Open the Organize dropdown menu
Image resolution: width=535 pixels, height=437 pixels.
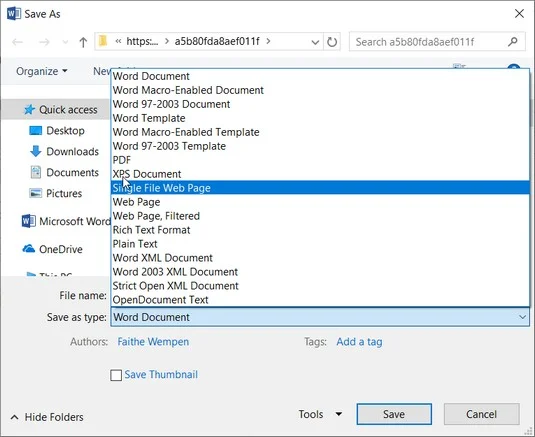42,71
